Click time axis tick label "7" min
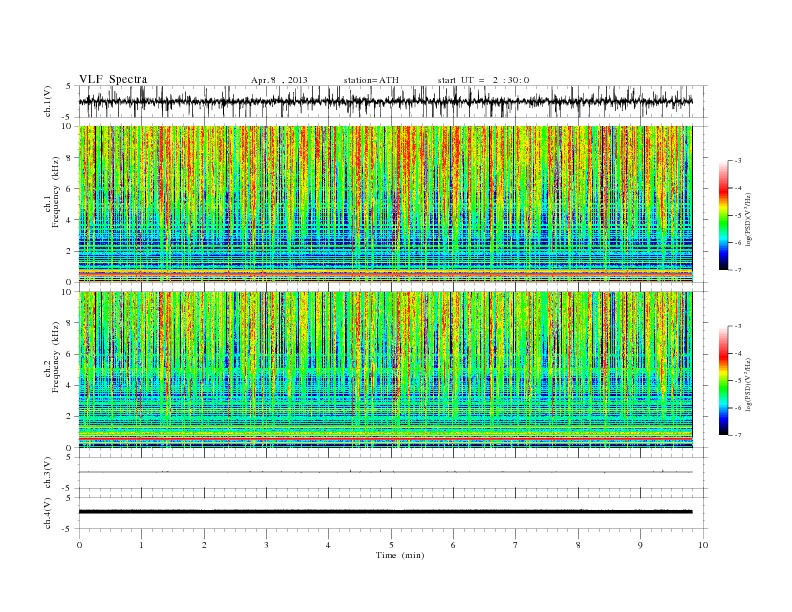This screenshot has width=792, height=612. pyautogui.click(x=516, y=545)
